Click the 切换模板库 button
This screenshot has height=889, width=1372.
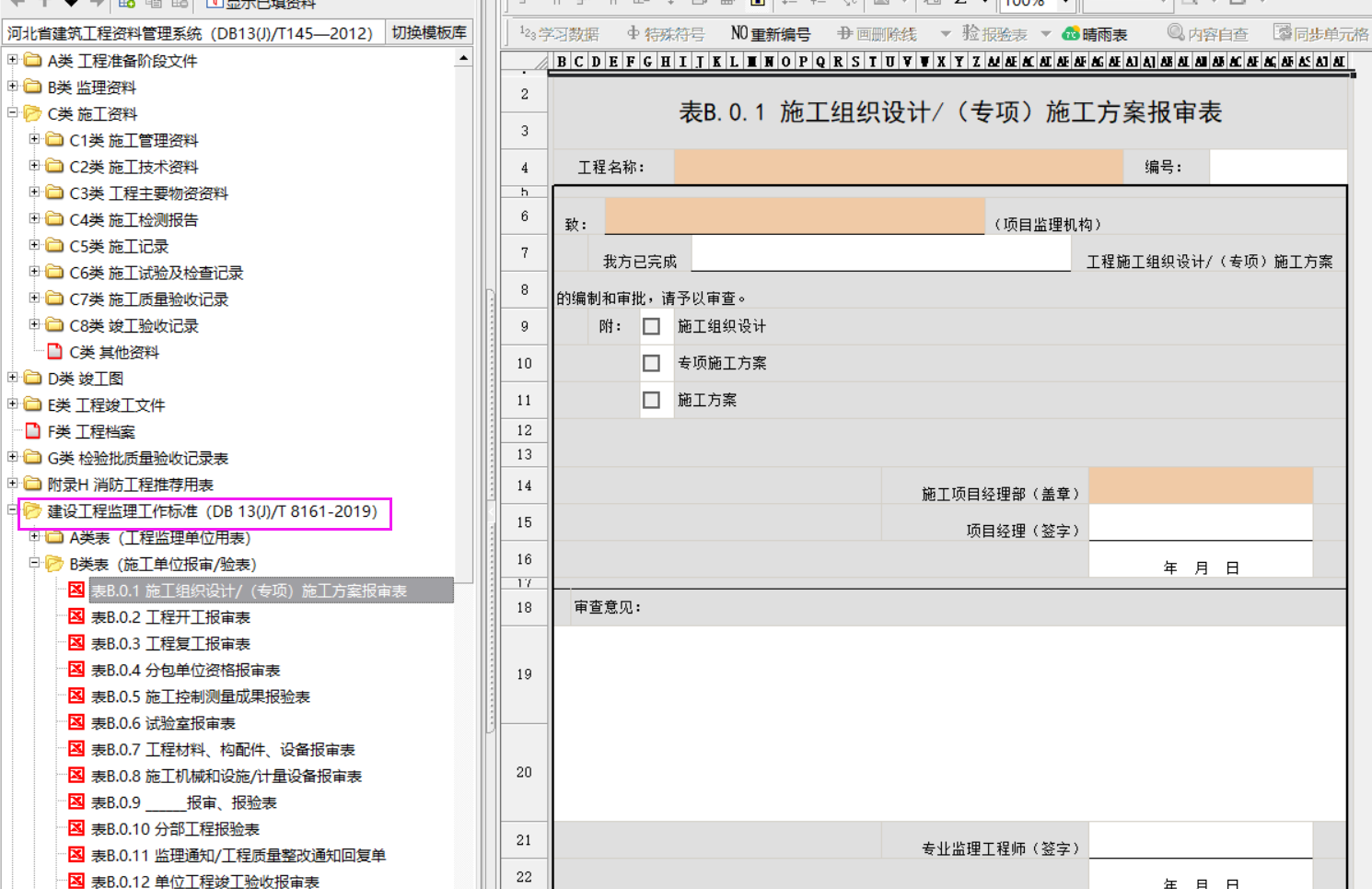429,33
